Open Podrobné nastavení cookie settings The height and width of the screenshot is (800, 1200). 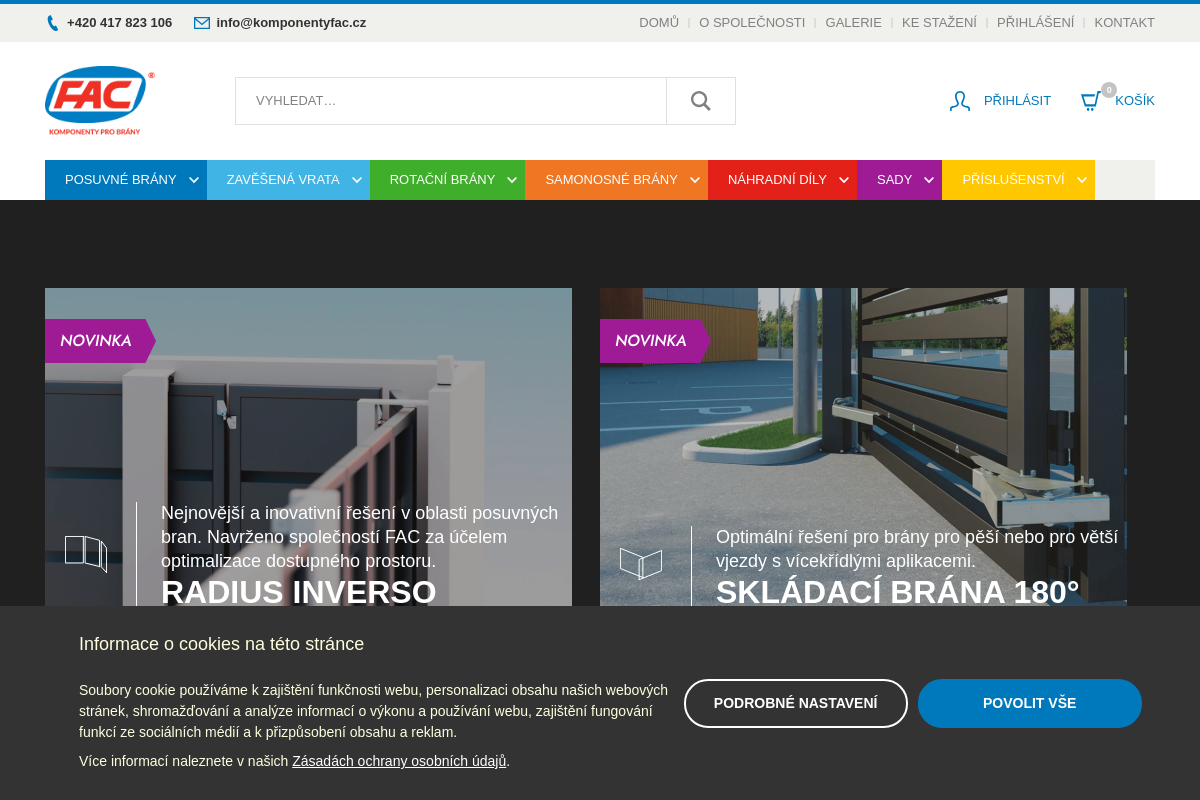(795, 703)
